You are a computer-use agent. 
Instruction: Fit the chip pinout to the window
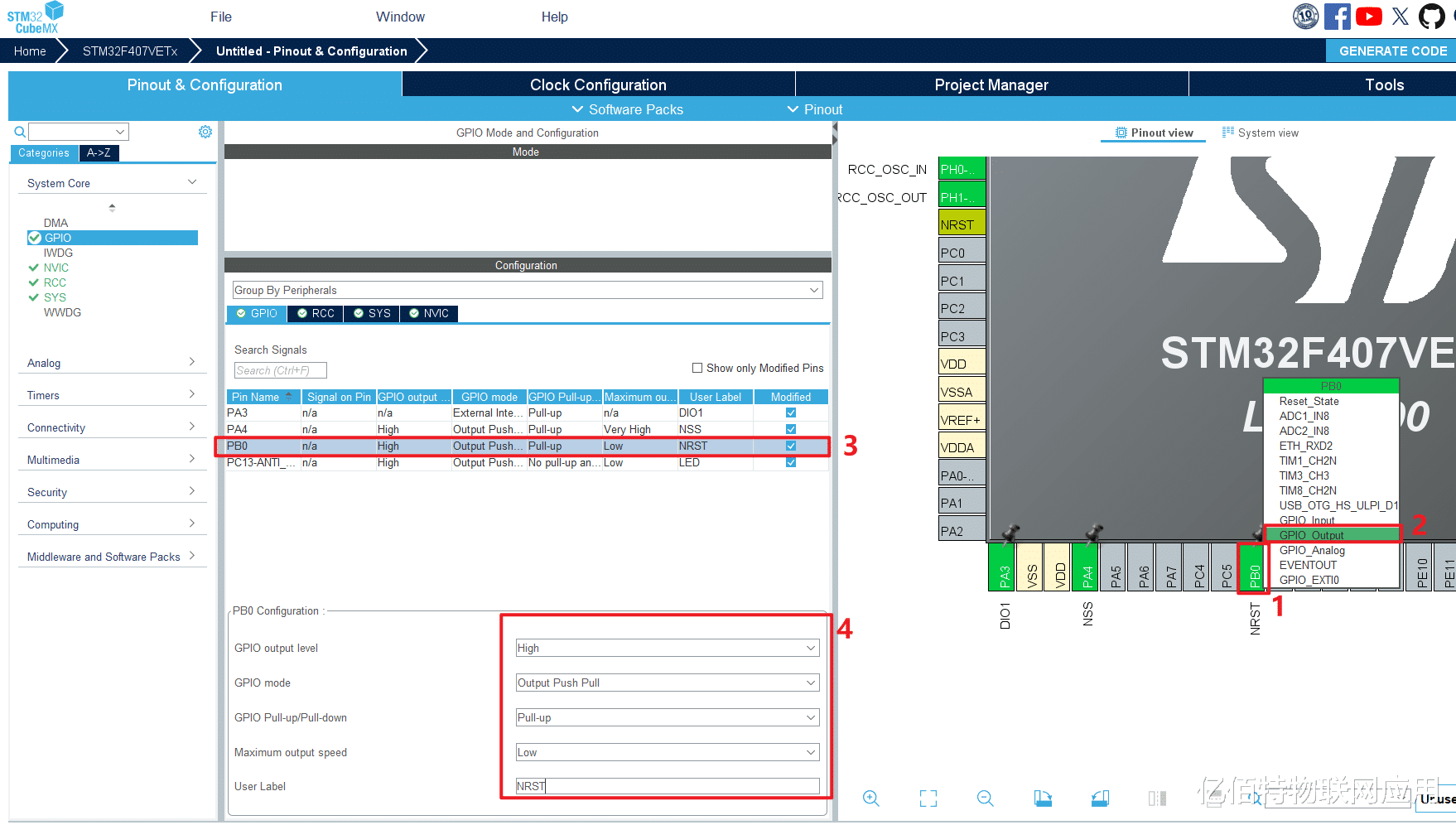point(928,798)
